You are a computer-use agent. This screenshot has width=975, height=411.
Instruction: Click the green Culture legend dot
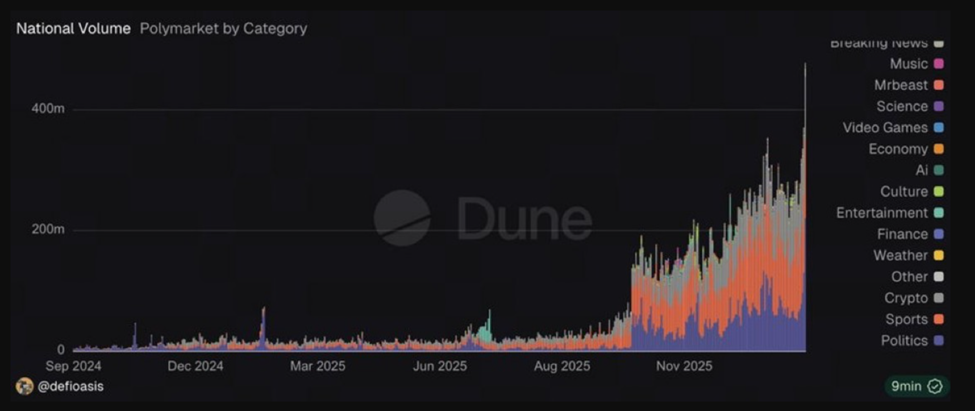939,192
